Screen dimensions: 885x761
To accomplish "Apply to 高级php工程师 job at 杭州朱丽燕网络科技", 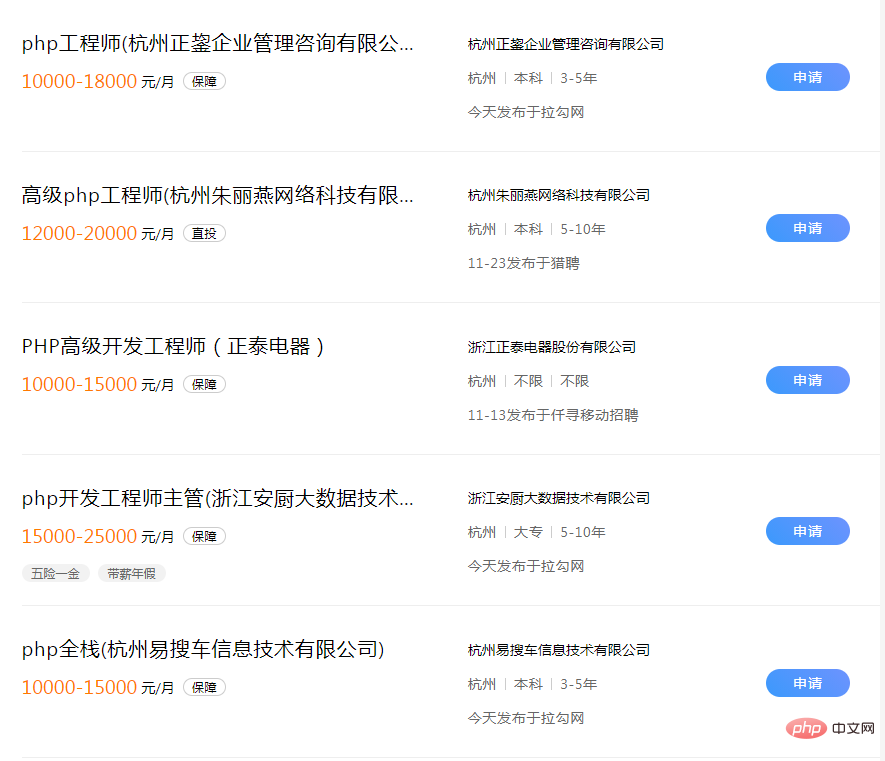I will pyautogui.click(x=807, y=228).
